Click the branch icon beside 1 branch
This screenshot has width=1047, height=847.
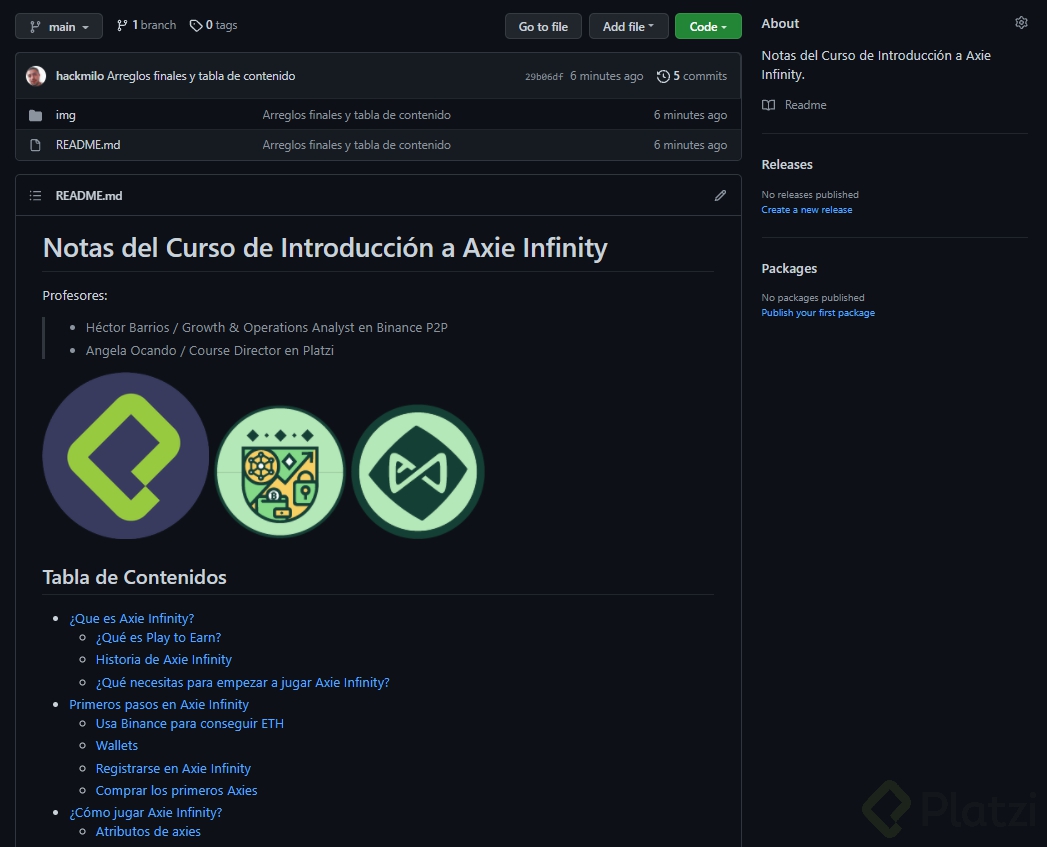click(x=122, y=25)
